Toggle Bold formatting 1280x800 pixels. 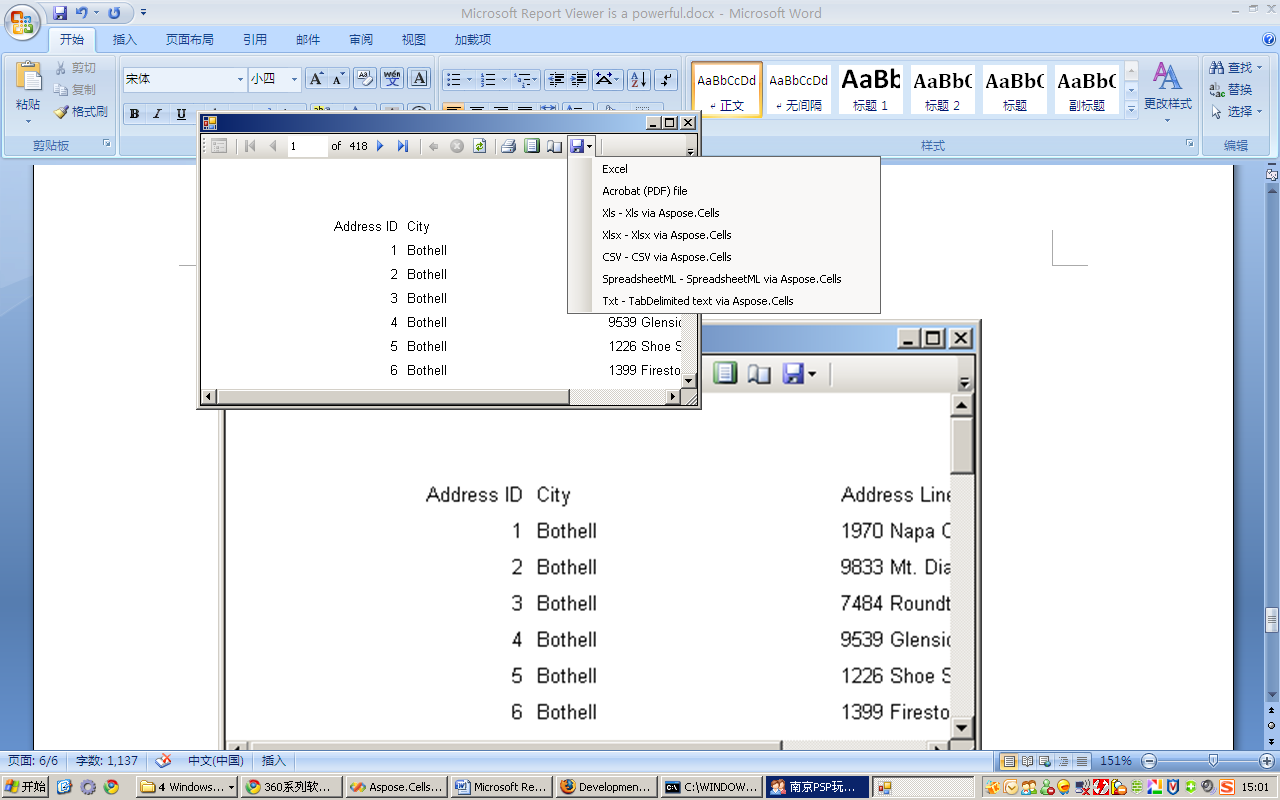134,114
